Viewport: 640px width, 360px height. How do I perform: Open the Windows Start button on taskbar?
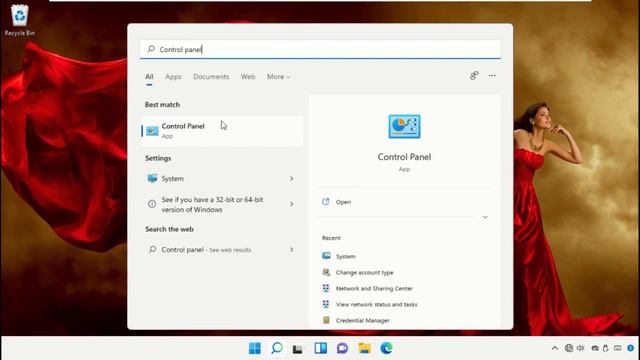click(255, 348)
